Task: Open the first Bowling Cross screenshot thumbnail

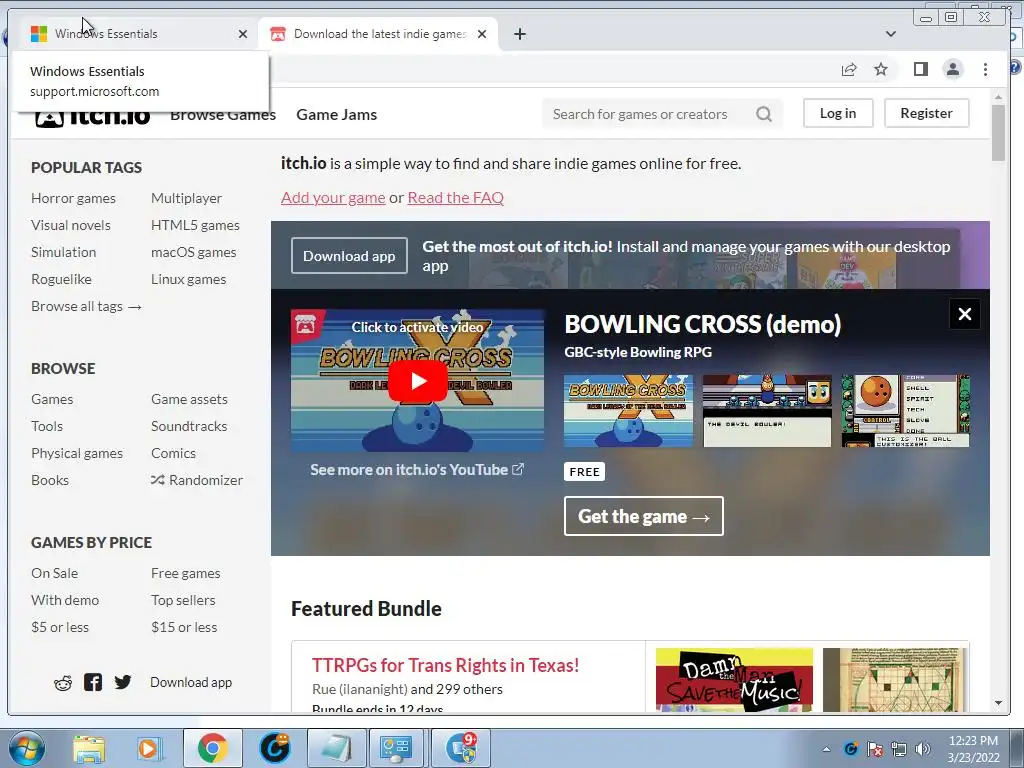Action: (628, 411)
